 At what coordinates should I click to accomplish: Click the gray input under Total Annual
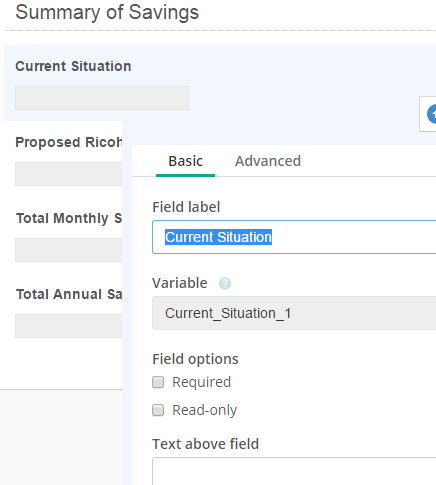tap(68, 326)
